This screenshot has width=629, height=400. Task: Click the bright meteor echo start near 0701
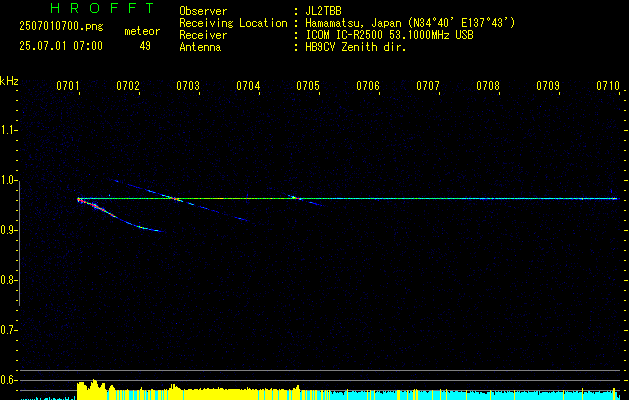coord(81,200)
